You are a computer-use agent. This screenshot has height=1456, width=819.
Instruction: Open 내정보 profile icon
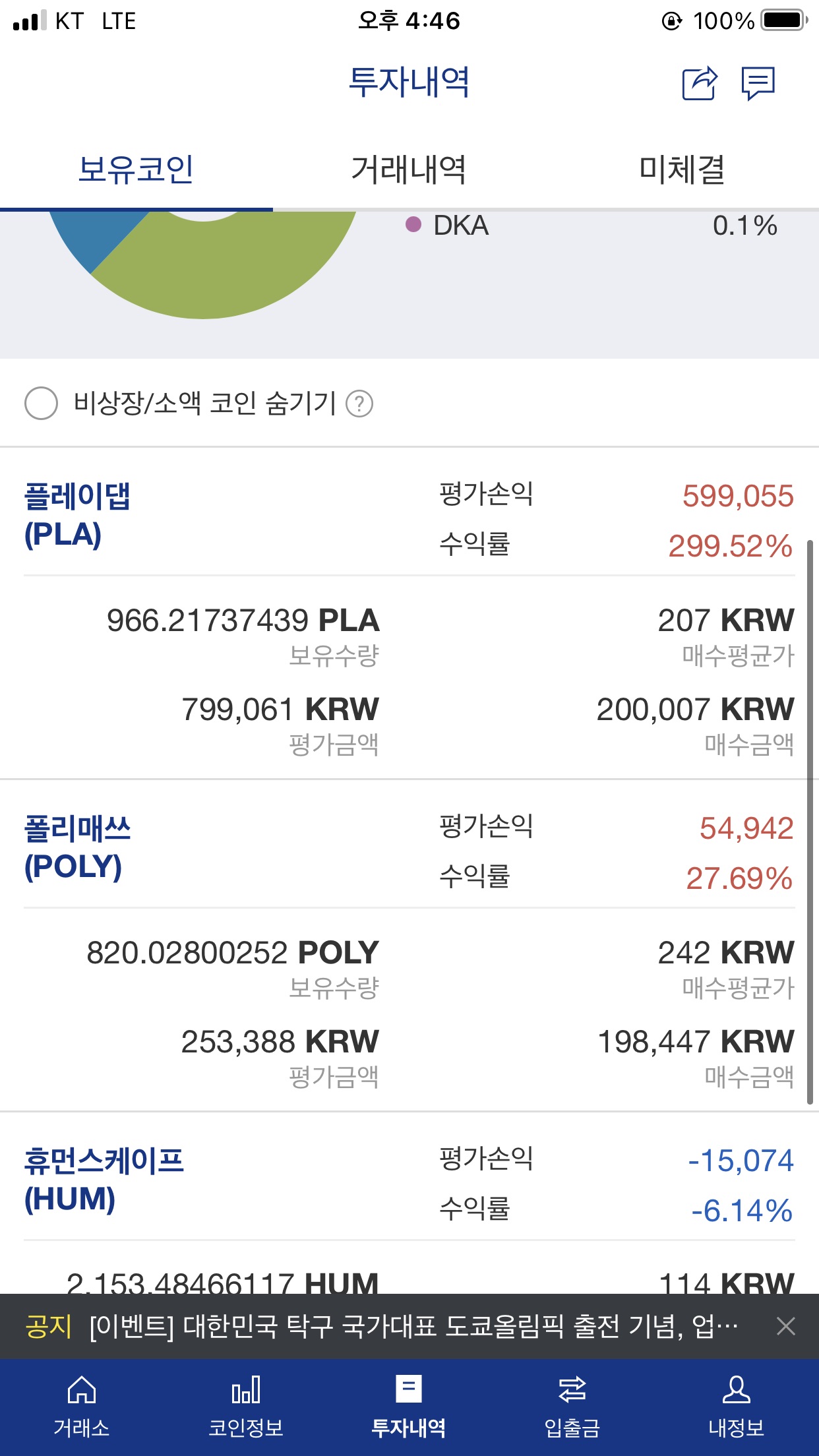coord(736,1390)
